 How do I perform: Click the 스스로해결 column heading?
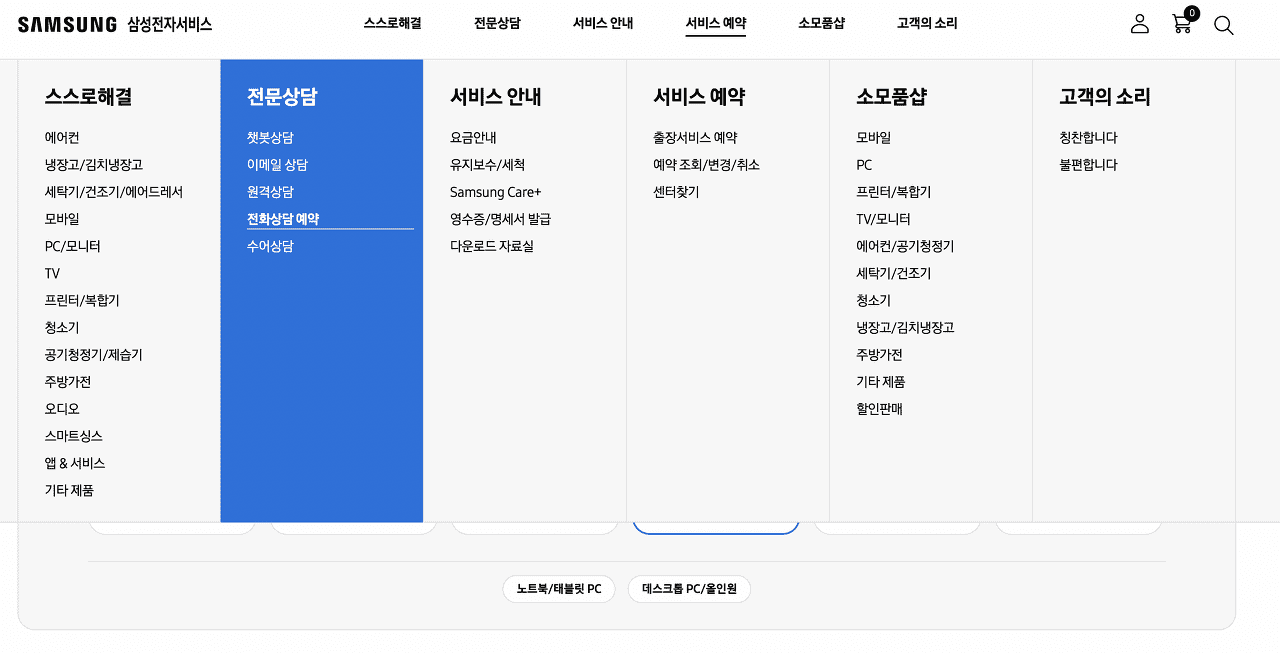[88, 97]
